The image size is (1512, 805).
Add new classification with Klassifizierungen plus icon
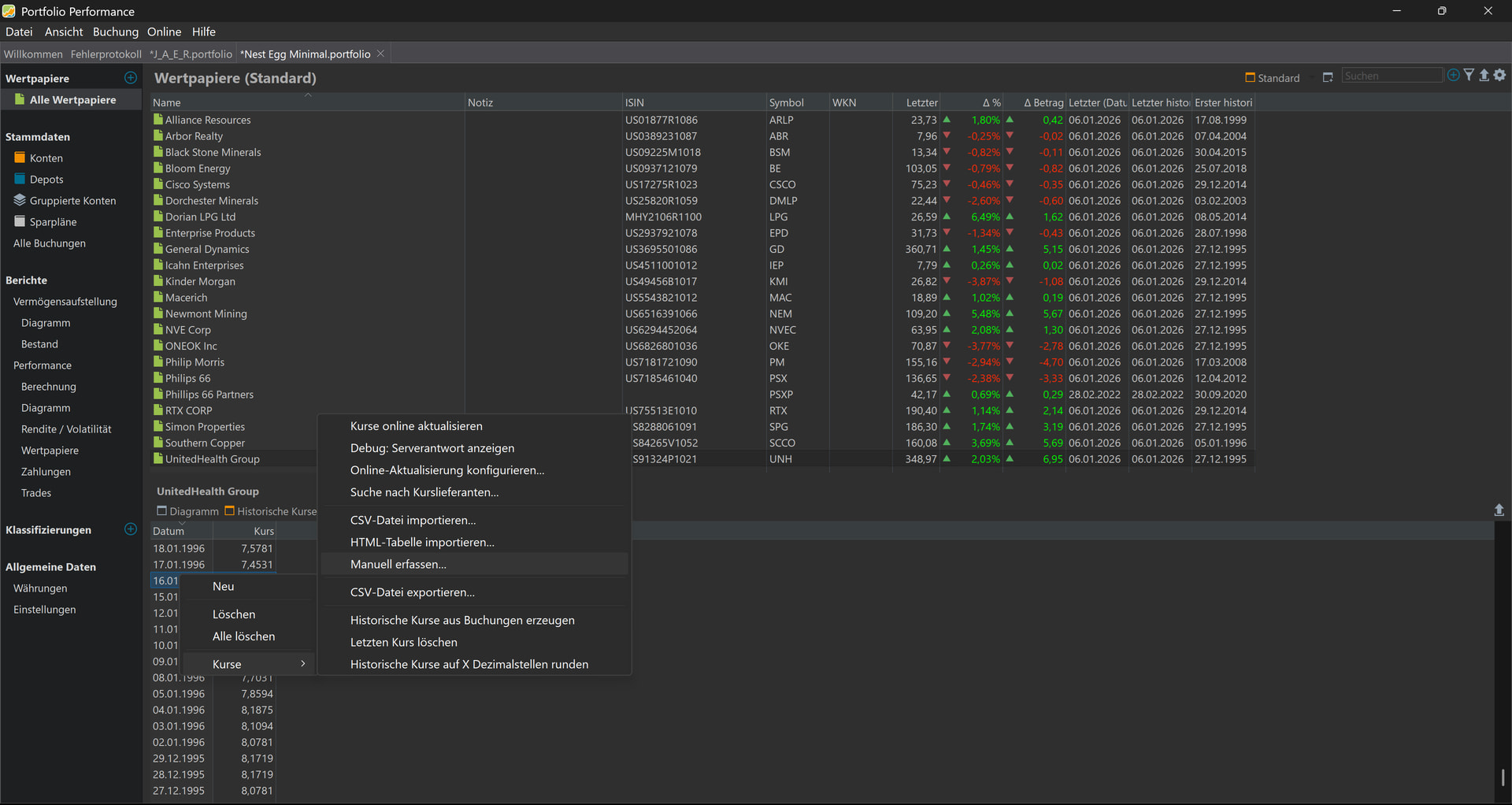[x=131, y=529]
